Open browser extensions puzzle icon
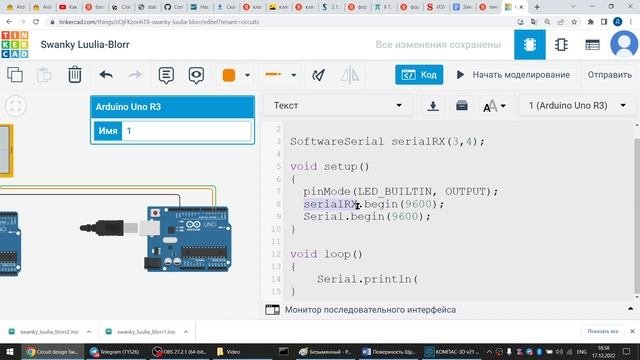This screenshot has height=360, width=640. tap(590, 22)
